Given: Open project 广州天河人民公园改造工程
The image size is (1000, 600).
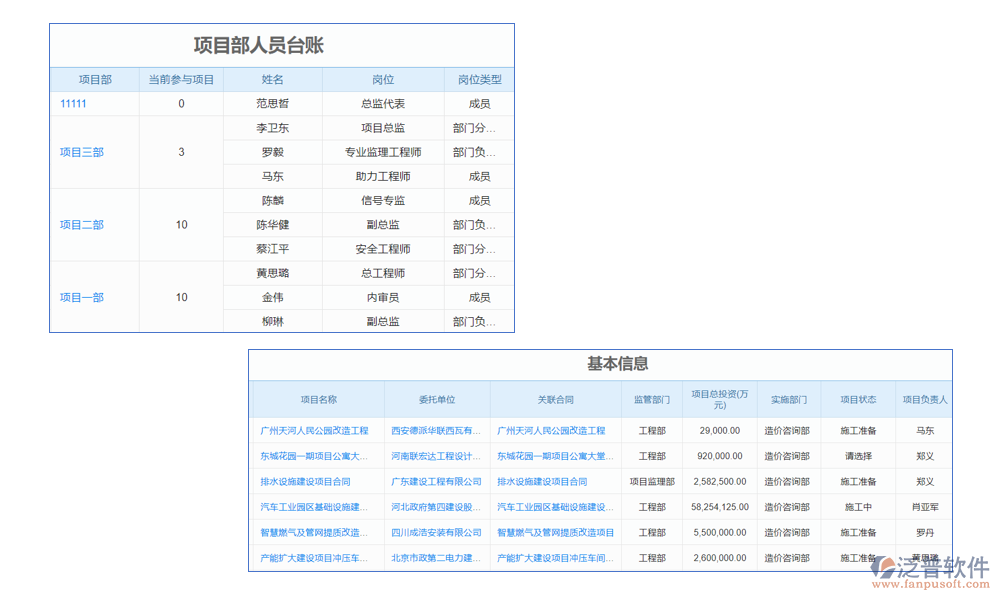Looking at the screenshot, I should [x=316, y=431].
